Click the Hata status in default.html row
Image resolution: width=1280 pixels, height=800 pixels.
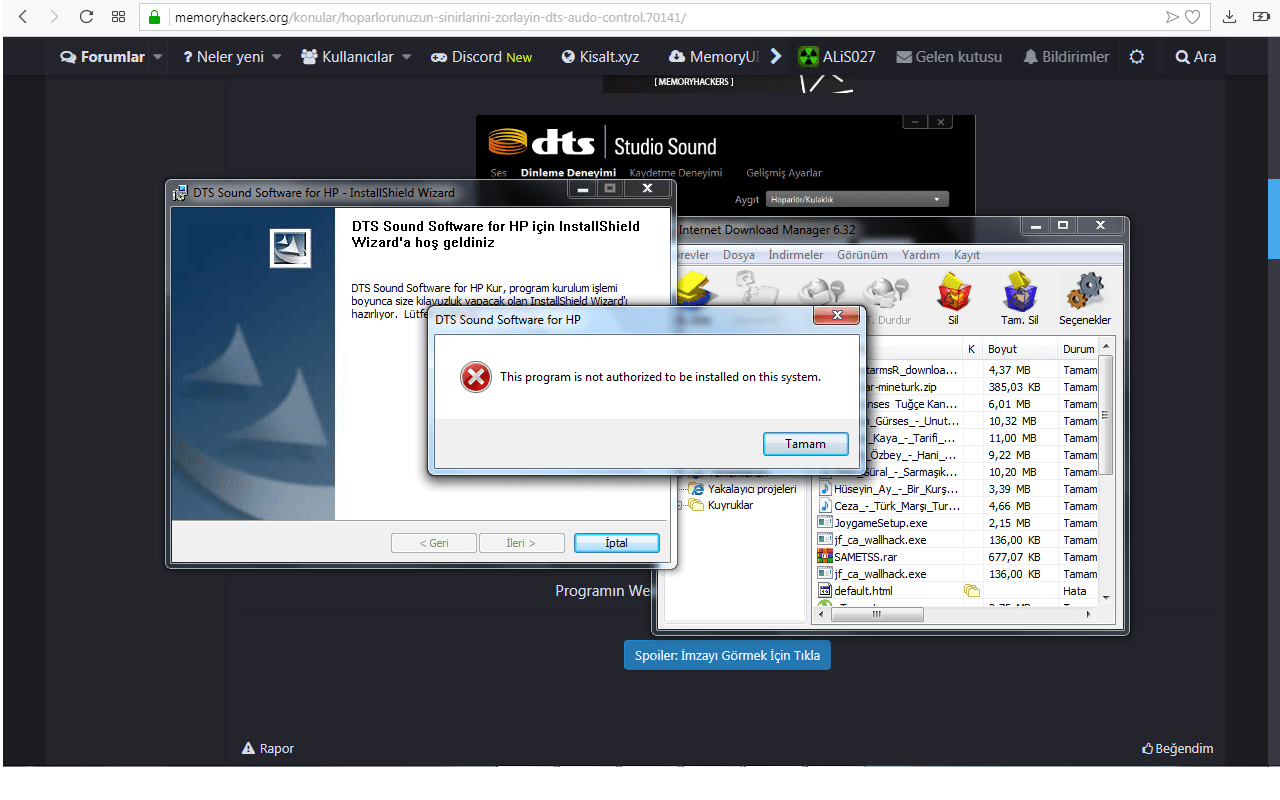(1074, 591)
